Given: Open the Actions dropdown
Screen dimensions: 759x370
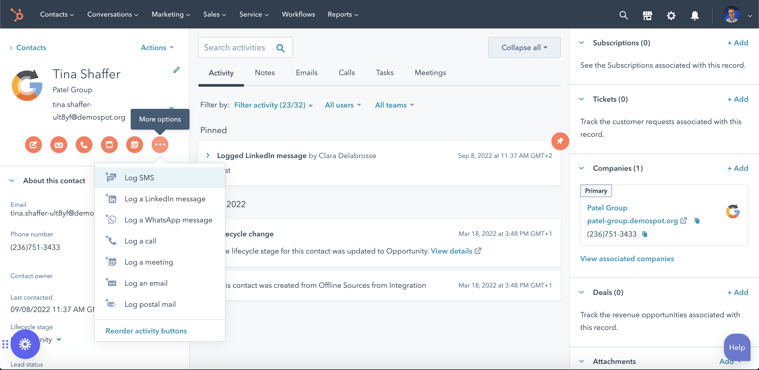Looking at the screenshot, I should tap(157, 47).
